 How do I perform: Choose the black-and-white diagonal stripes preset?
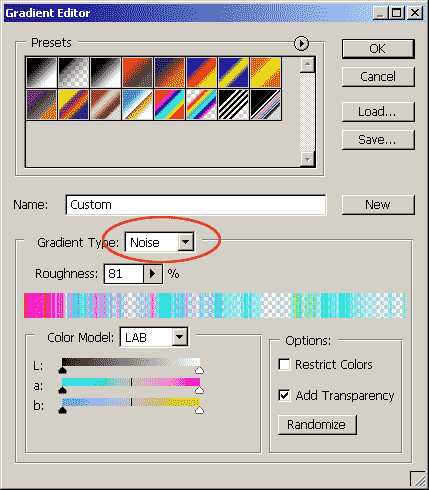pos(233,105)
